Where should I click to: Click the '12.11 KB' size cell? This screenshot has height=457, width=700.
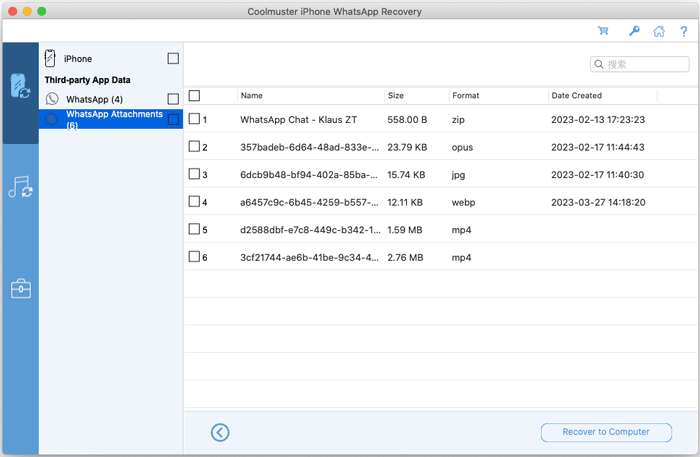pos(405,203)
